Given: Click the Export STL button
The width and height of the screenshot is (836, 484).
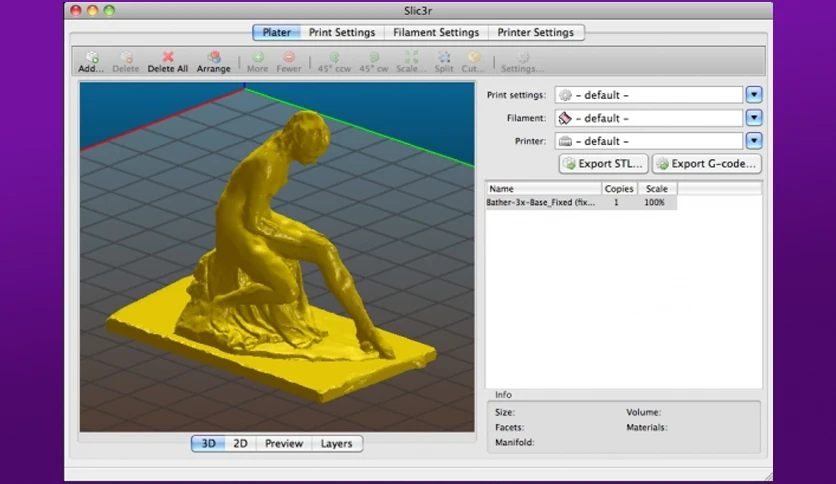Looking at the screenshot, I should click(604, 164).
